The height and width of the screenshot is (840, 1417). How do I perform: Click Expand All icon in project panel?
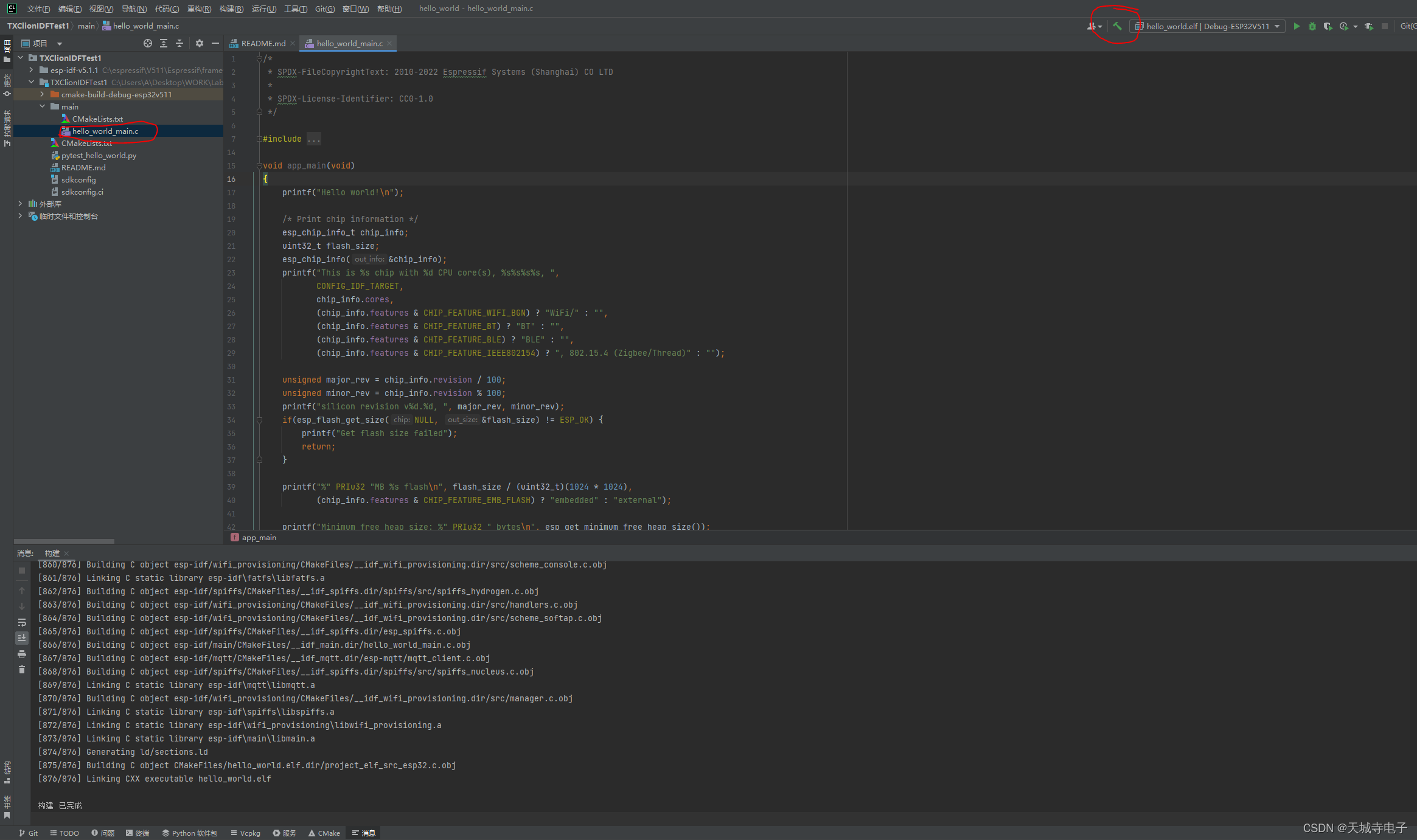(x=164, y=43)
